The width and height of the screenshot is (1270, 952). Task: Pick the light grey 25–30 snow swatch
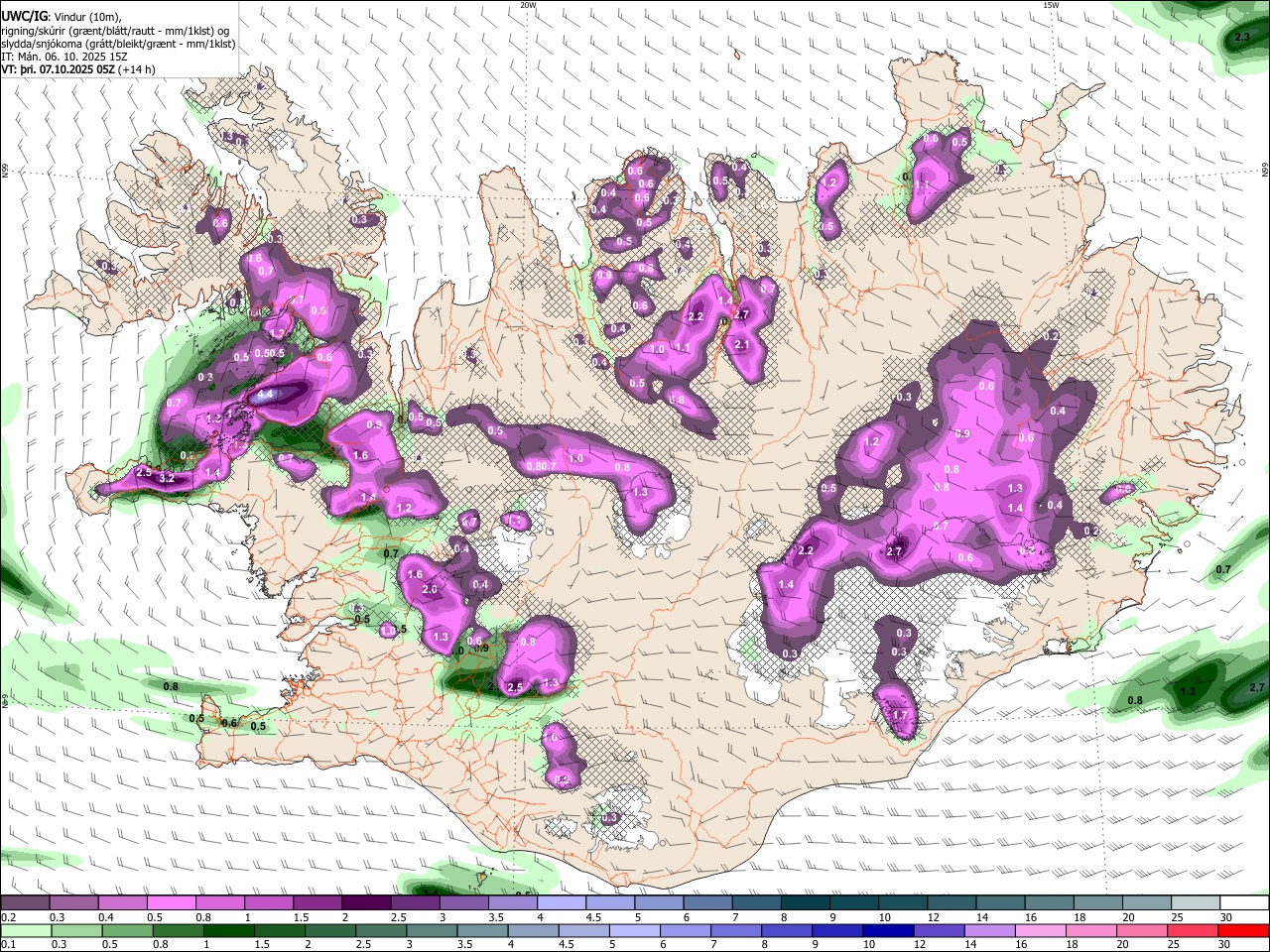(x=1195, y=903)
